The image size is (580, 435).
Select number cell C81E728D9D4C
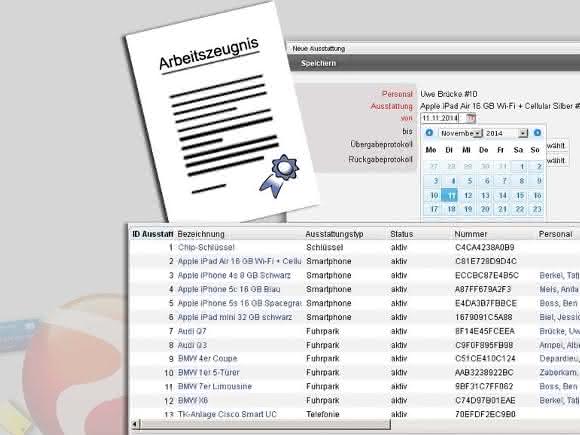[486, 261]
